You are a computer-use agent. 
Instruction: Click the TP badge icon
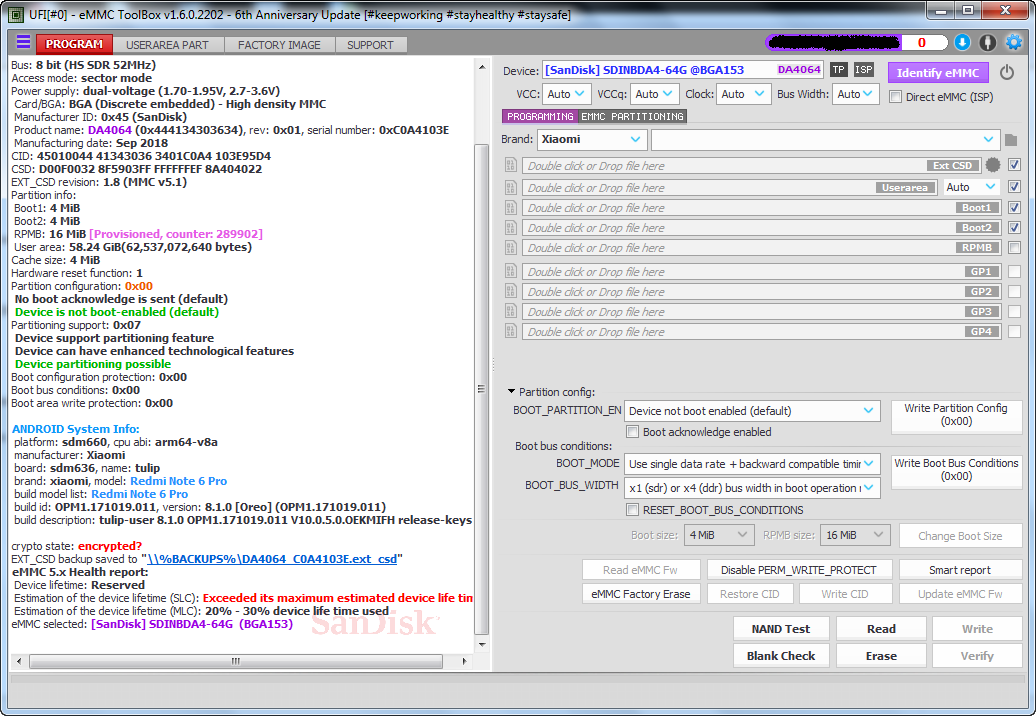coord(838,69)
